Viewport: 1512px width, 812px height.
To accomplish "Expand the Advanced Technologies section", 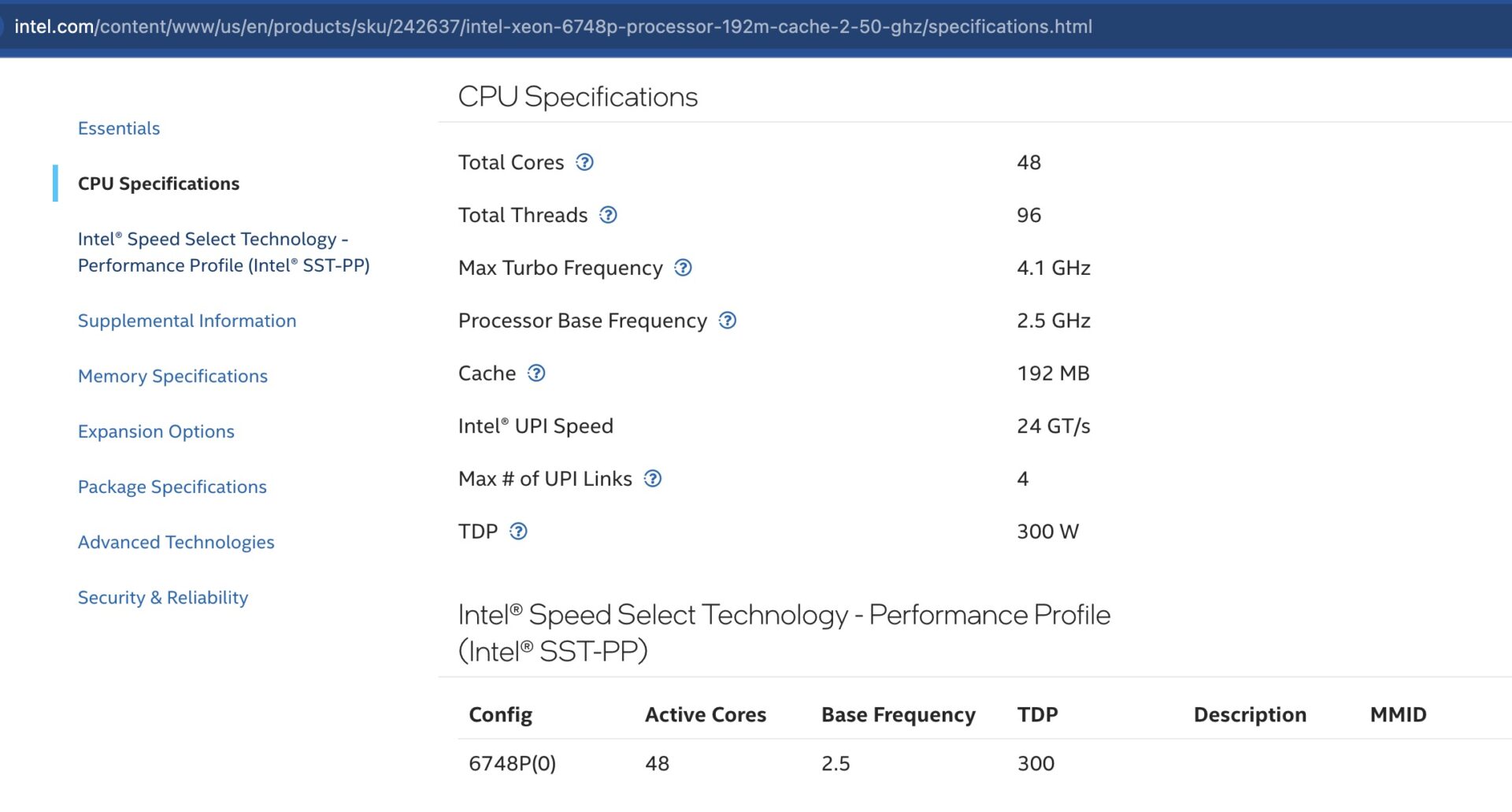I will point(176,542).
